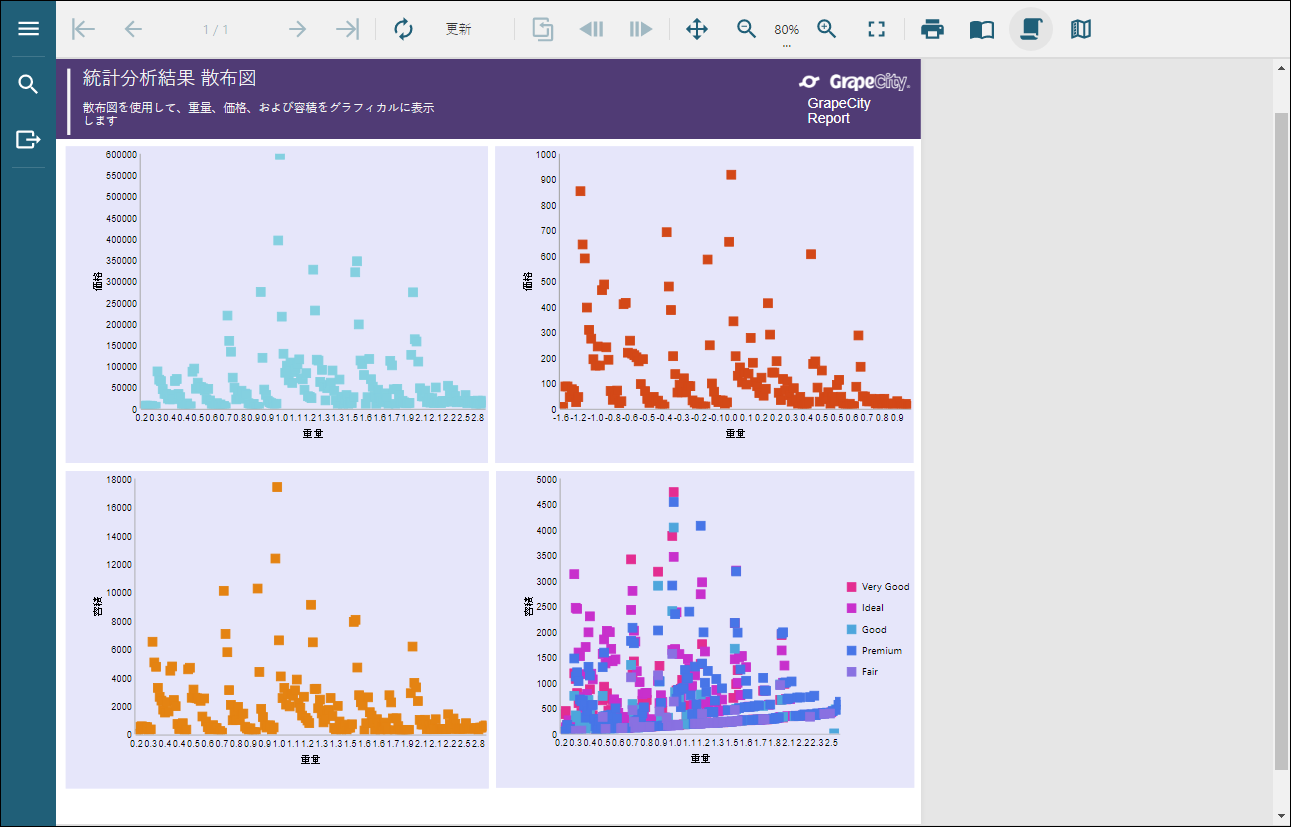Zoom out the report view
This screenshot has height=827, width=1291.
746,29
